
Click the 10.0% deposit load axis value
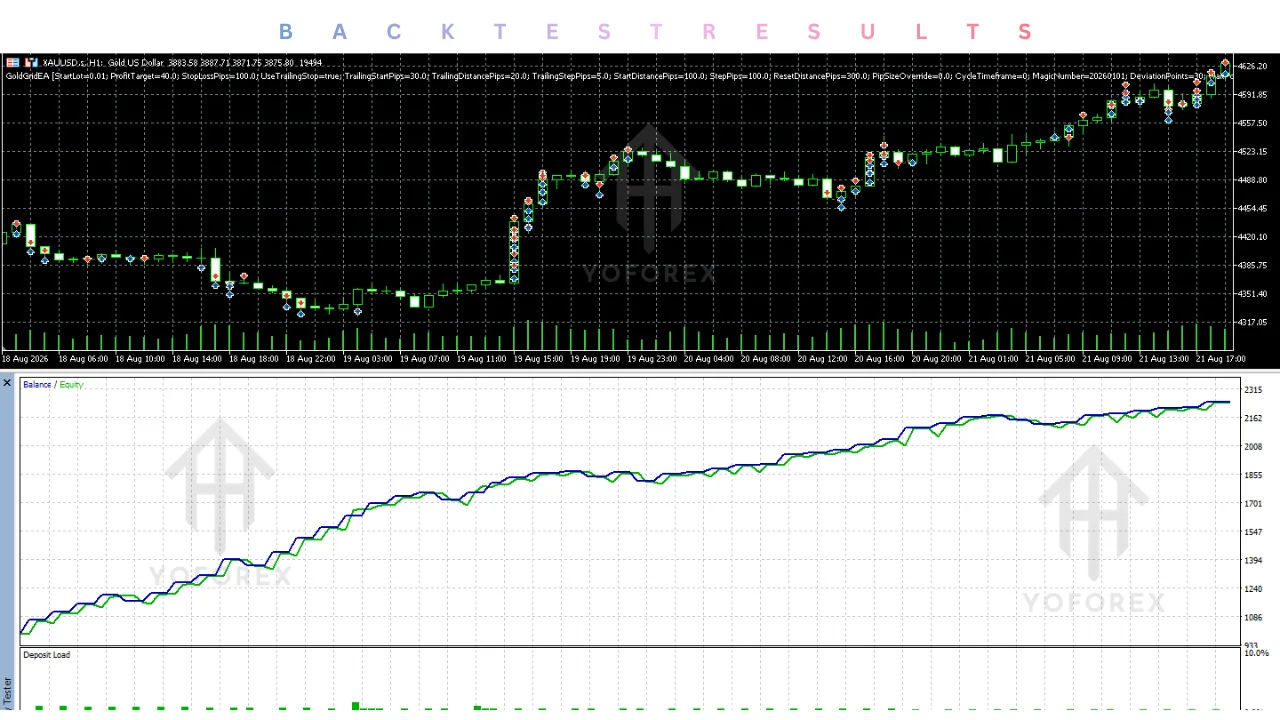1256,653
